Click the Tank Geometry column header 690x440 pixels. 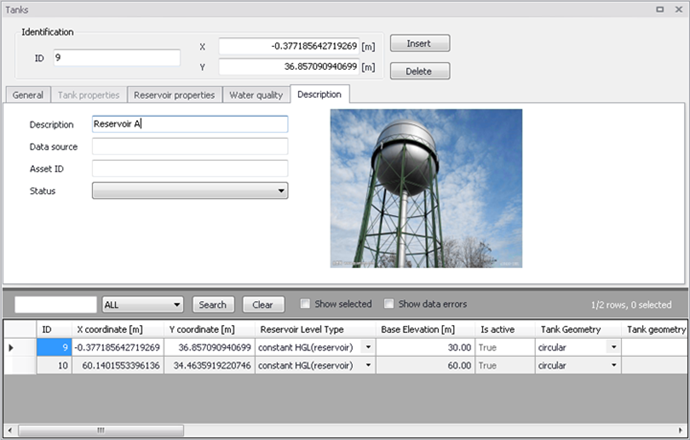[x=578, y=330]
